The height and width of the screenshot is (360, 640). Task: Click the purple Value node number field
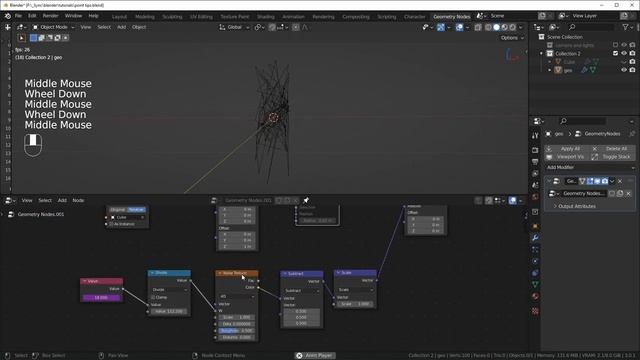pos(101,298)
